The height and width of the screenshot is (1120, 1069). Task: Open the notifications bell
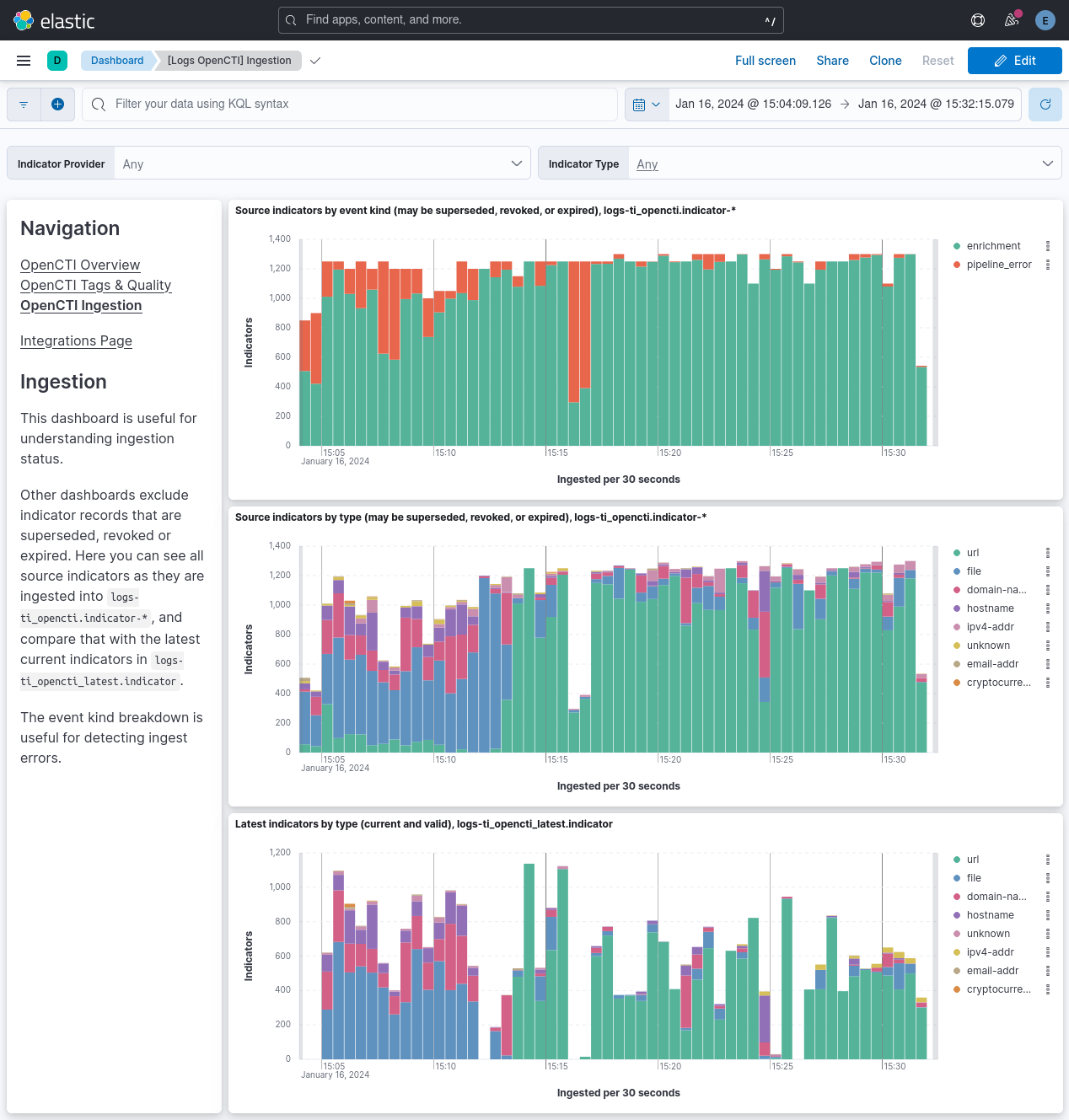pos(1011,19)
